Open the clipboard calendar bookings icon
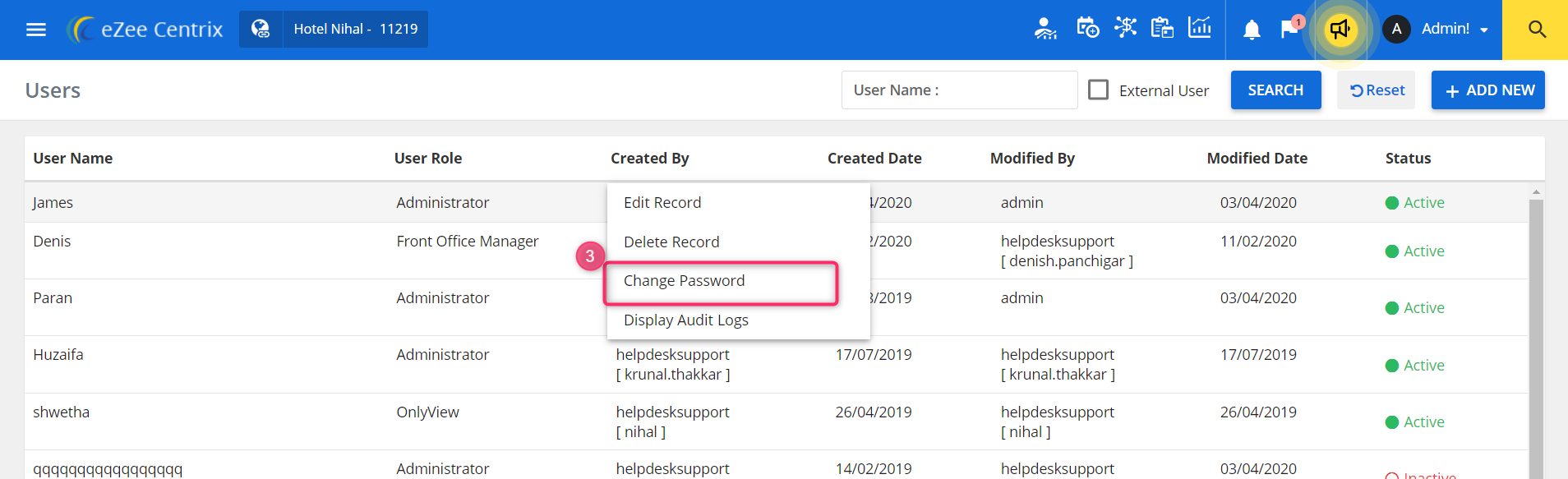The width and height of the screenshot is (1568, 479). 1162,28
